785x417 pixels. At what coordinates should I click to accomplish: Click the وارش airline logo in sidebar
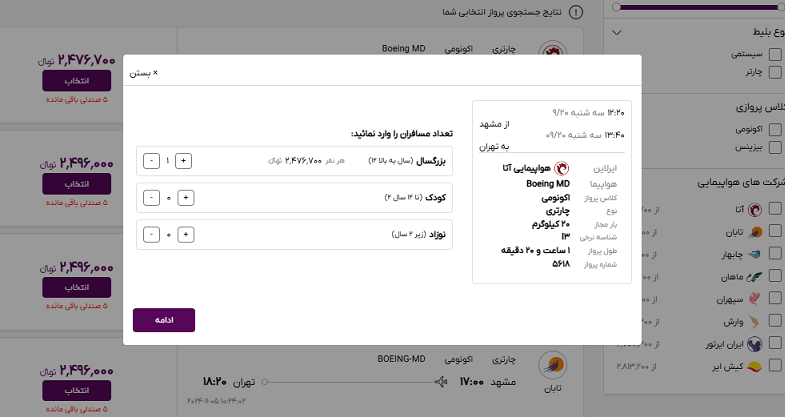point(754,321)
